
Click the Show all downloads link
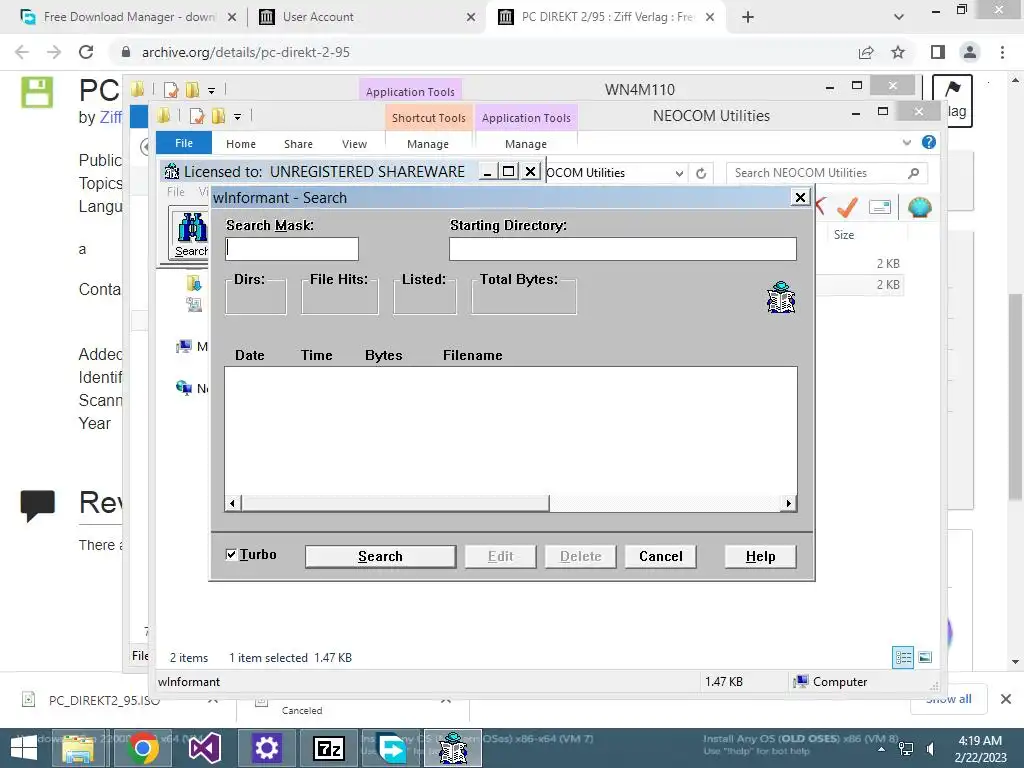[948, 699]
